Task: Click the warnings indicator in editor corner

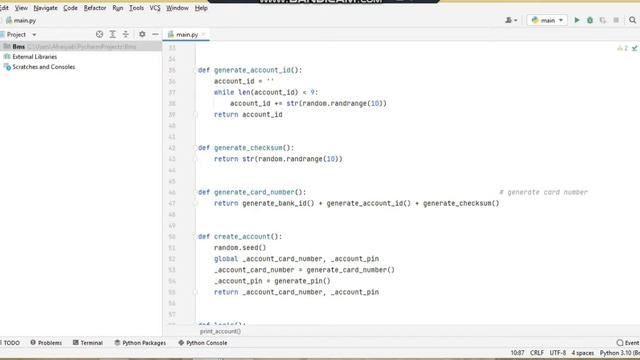Action: 622,48
